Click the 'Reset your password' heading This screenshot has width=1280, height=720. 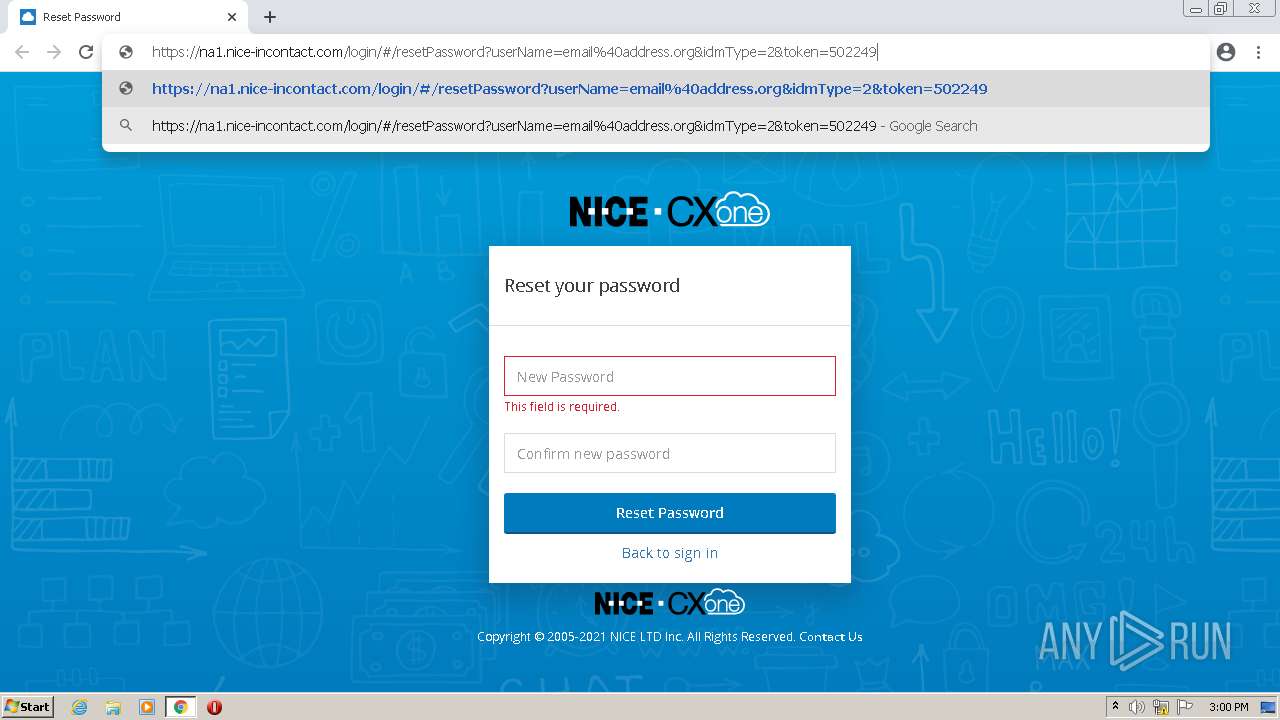pos(592,286)
